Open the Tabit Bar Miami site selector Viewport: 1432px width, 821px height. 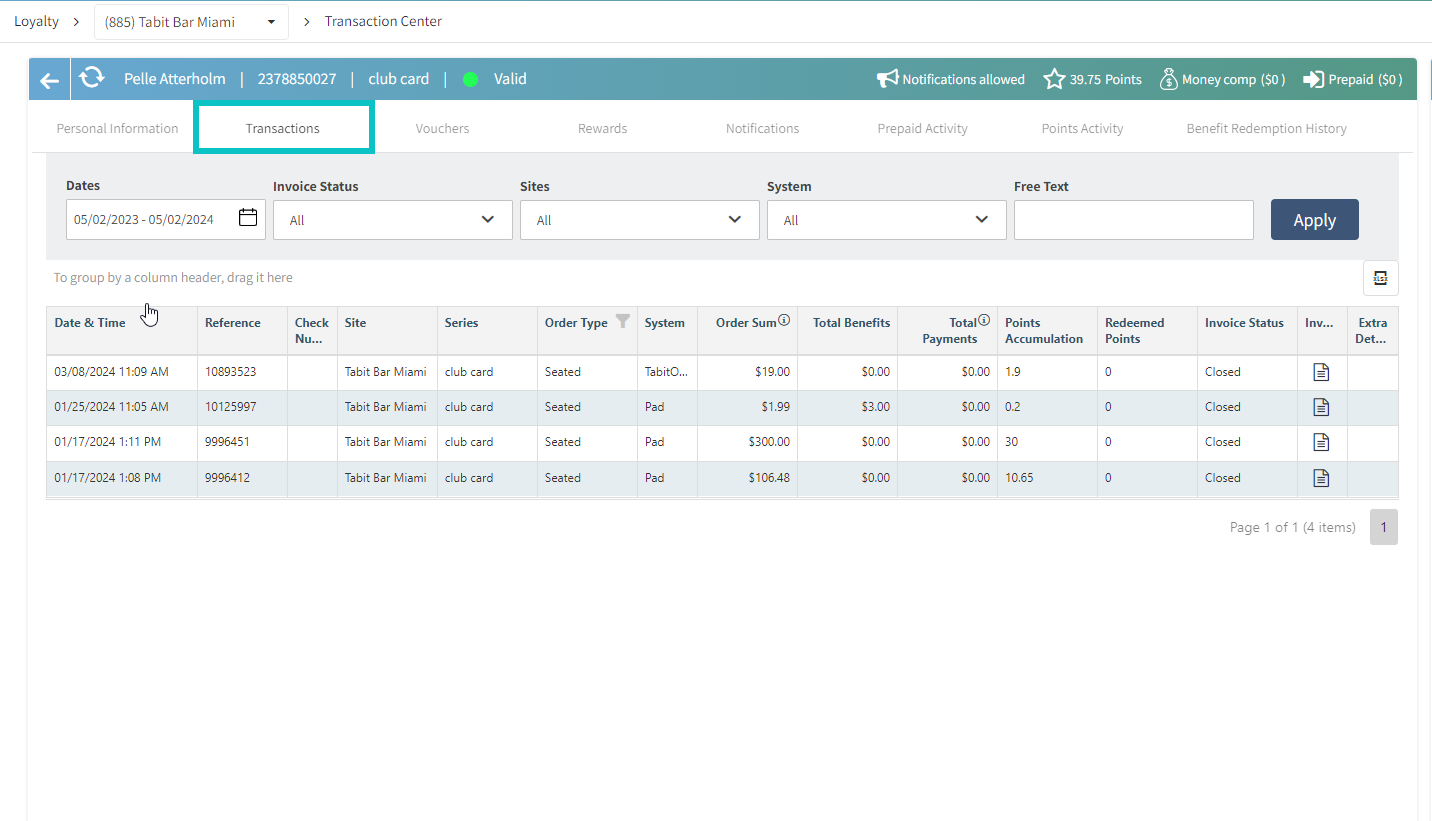tap(191, 22)
